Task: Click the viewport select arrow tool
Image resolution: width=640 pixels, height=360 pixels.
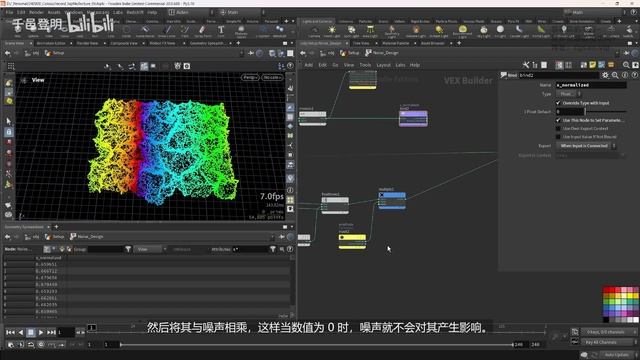Action: 9,121
